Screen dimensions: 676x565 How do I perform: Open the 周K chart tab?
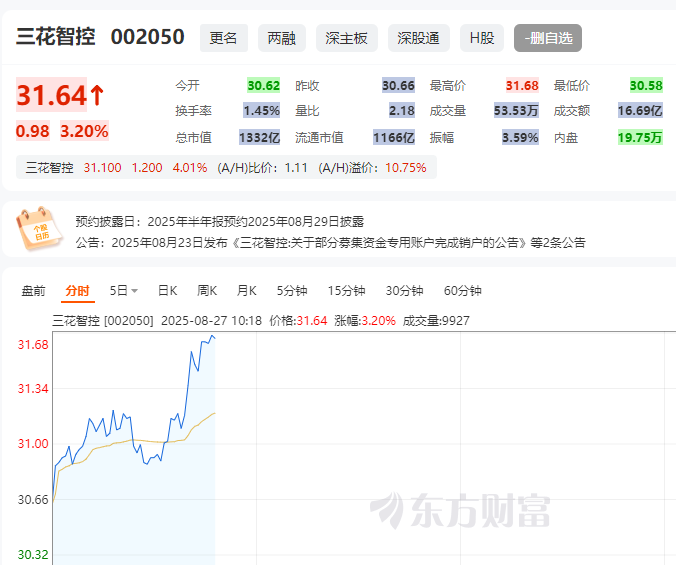(x=207, y=291)
